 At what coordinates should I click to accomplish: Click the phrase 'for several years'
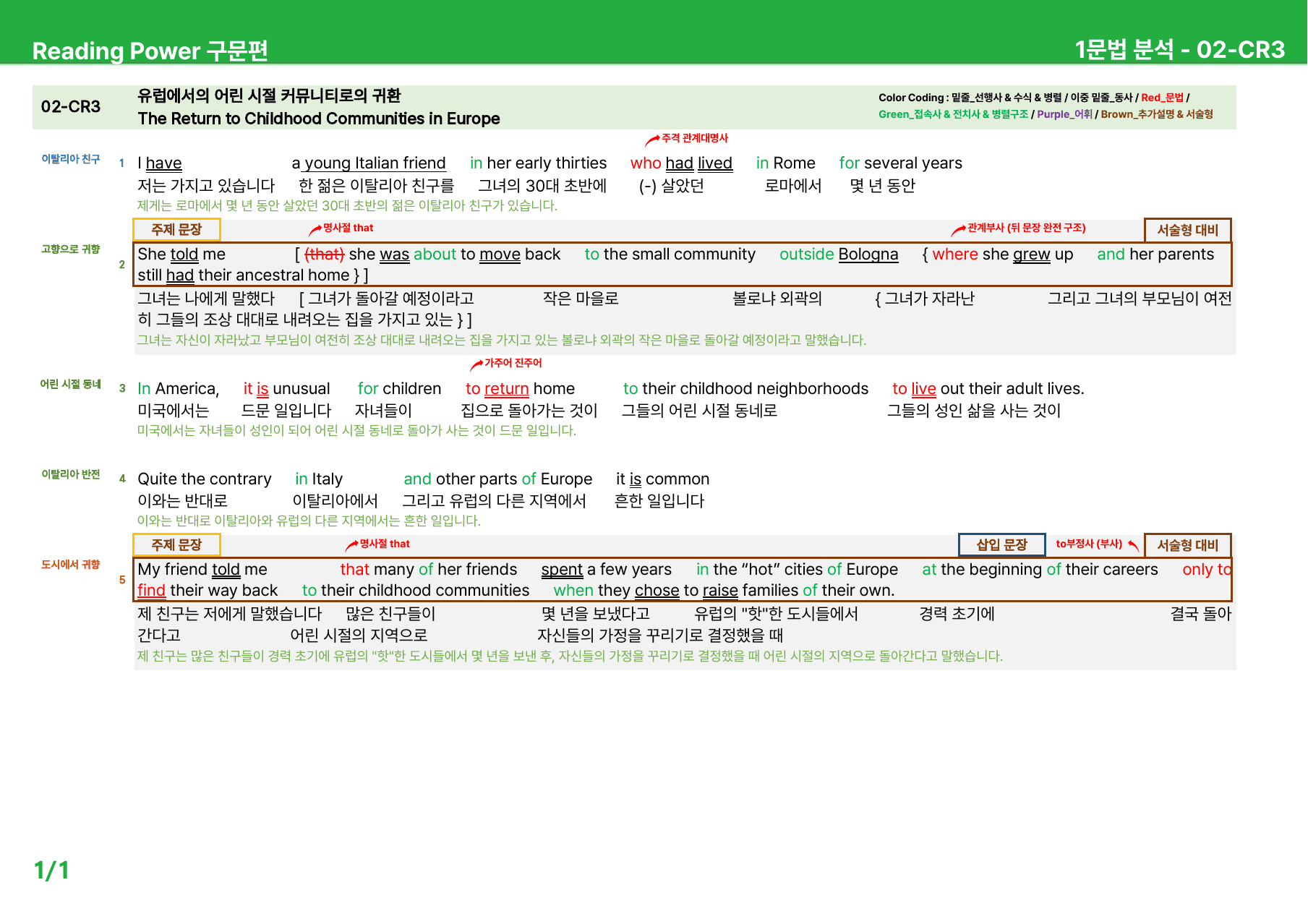[x=900, y=163]
